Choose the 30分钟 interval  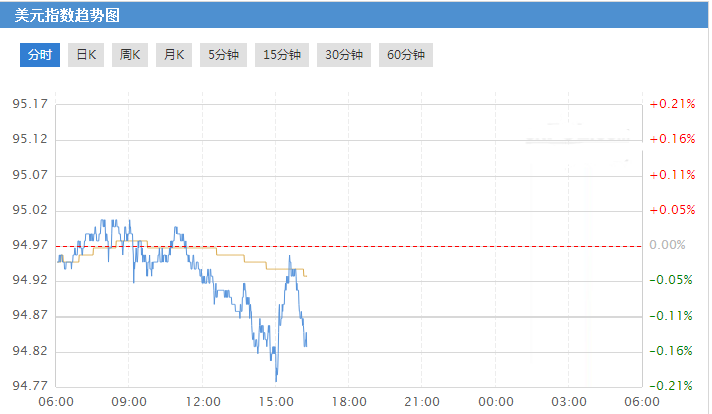(x=344, y=55)
